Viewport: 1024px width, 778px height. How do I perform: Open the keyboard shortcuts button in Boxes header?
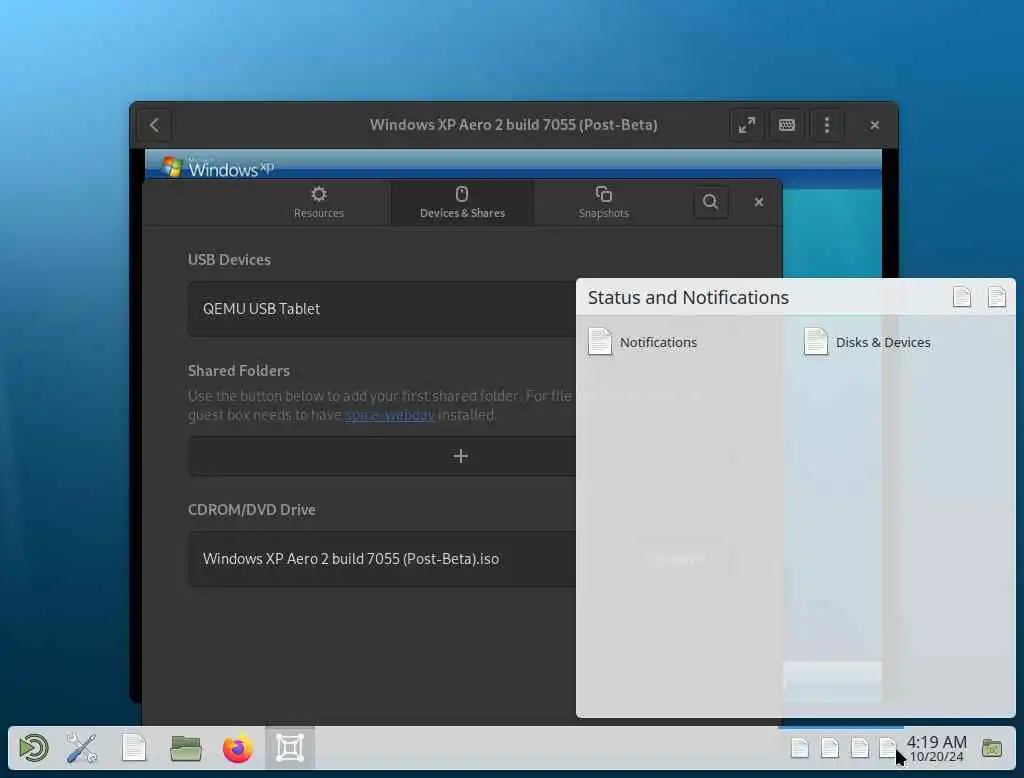(x=786, y=125)
